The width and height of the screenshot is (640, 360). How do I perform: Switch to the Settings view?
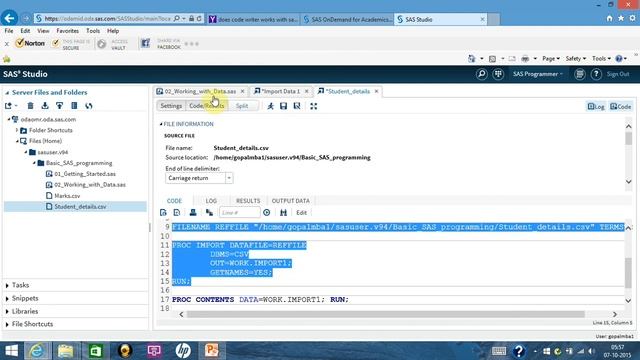point(171,106)
